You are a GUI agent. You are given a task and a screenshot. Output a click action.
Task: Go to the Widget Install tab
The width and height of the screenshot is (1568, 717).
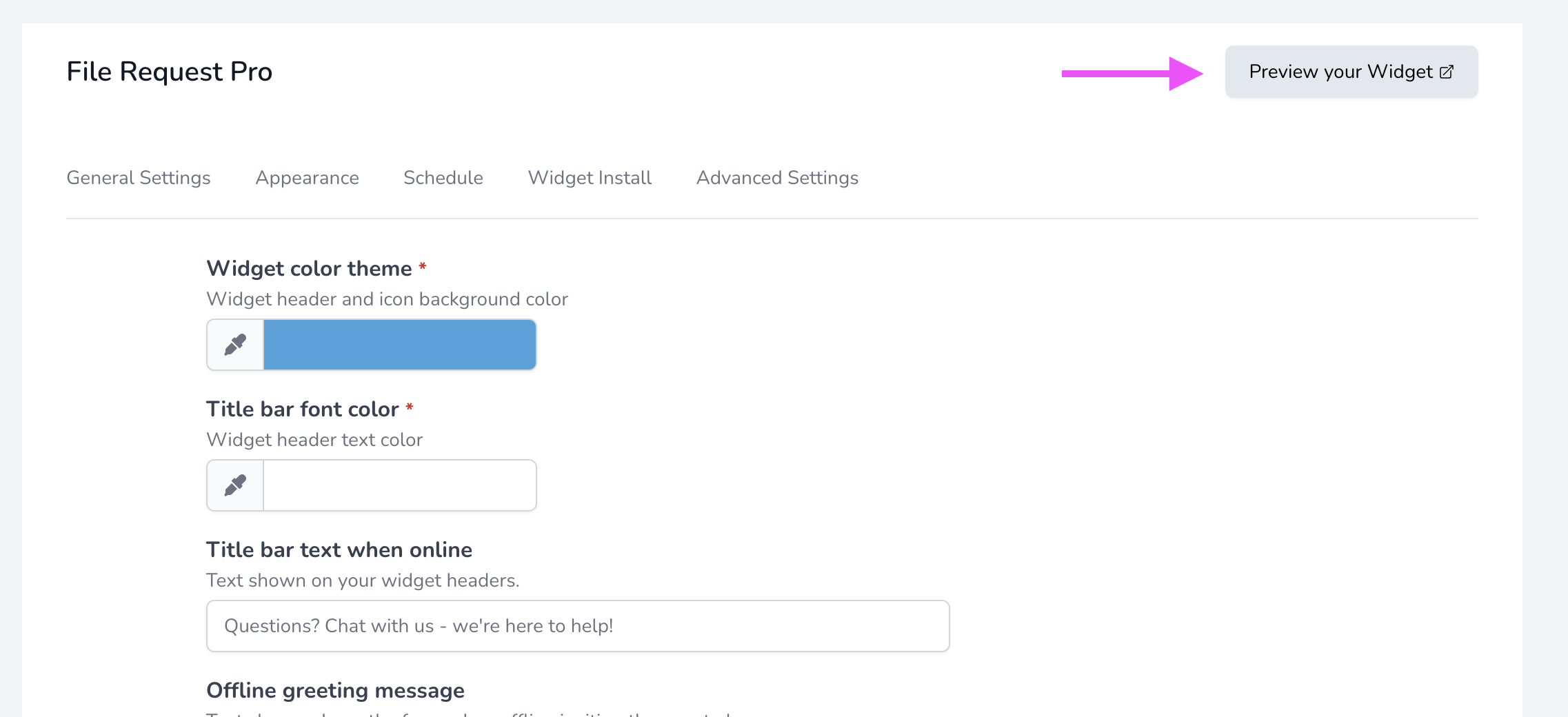point(590,178)
